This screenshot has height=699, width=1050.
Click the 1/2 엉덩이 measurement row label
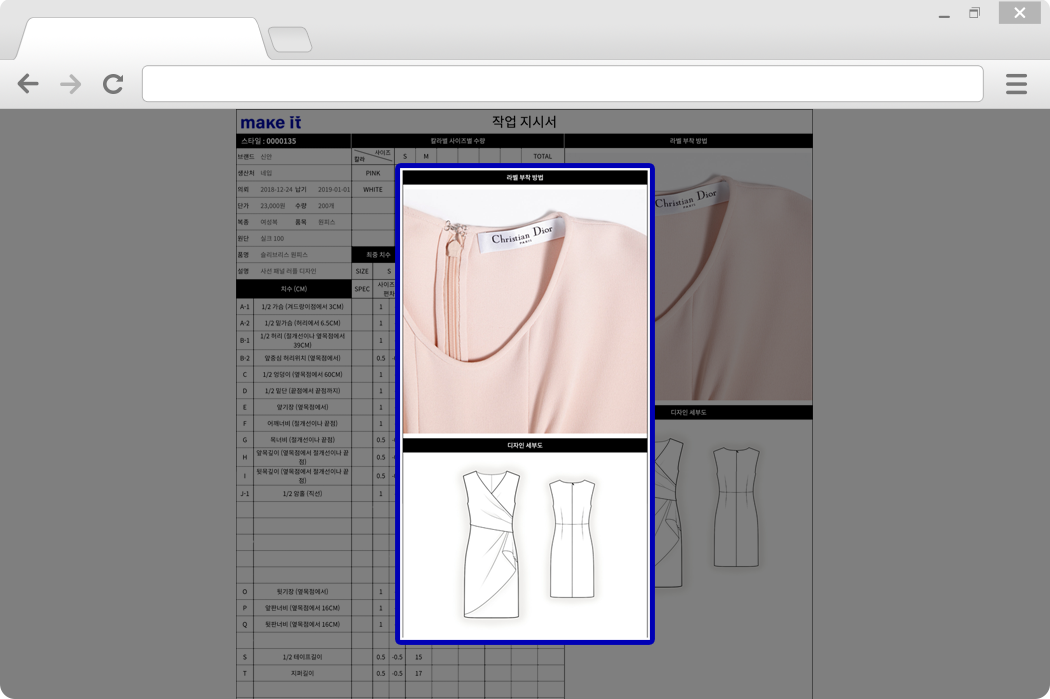click(302, 374)
